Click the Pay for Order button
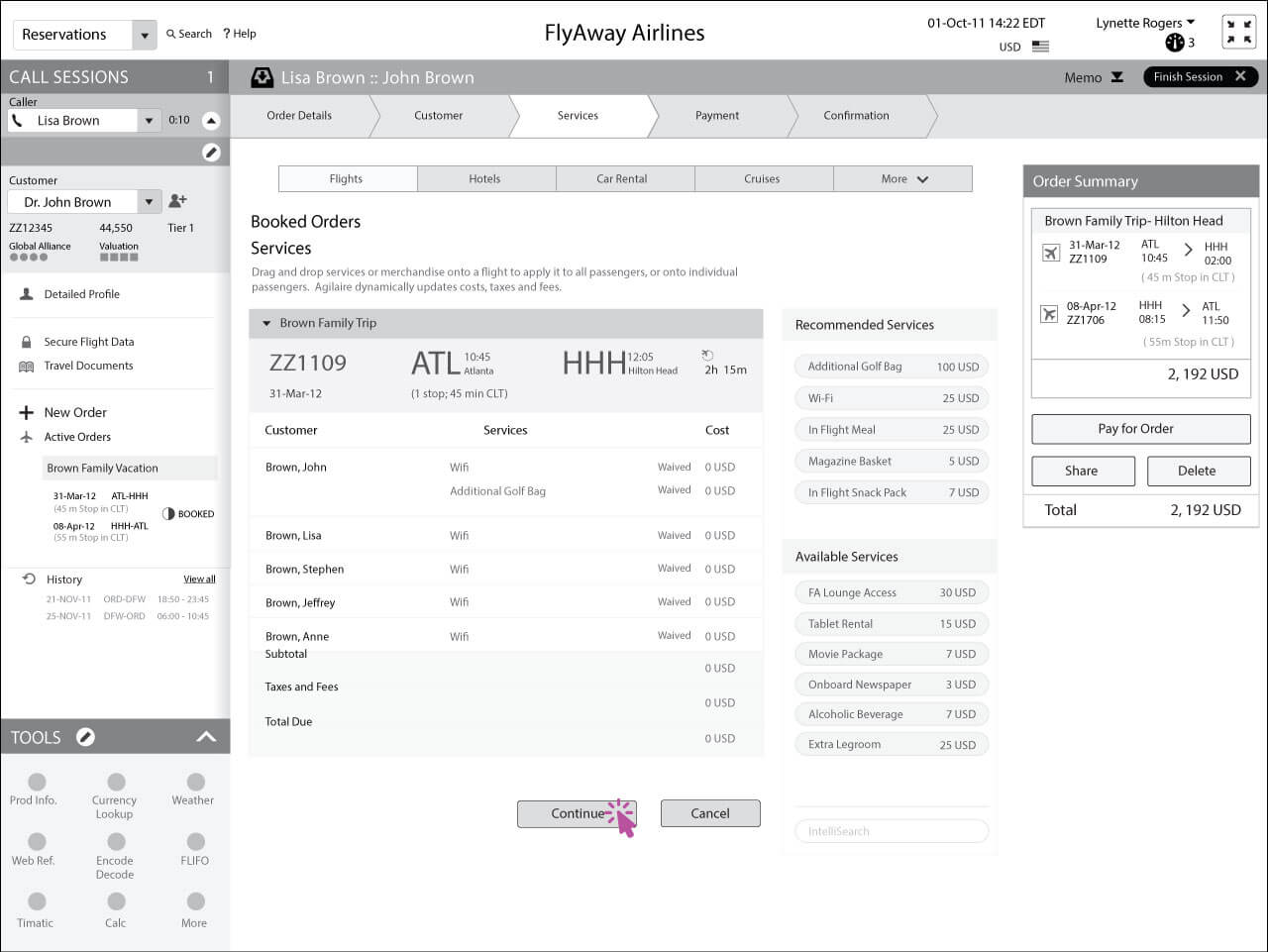This screenshot has height=952, width=1268. [x=1140, y=429]
